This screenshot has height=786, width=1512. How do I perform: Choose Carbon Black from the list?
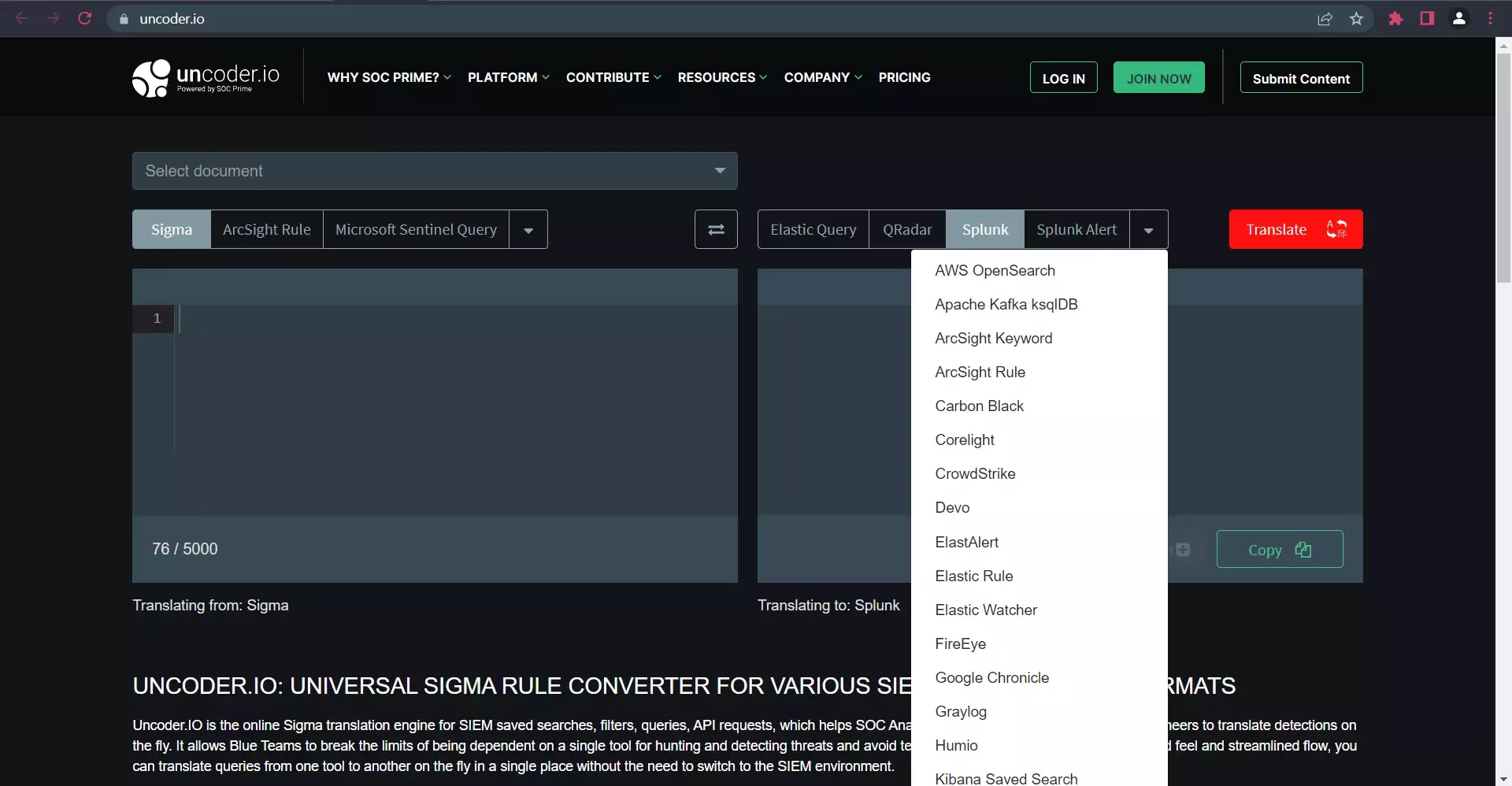point(1039,406)
